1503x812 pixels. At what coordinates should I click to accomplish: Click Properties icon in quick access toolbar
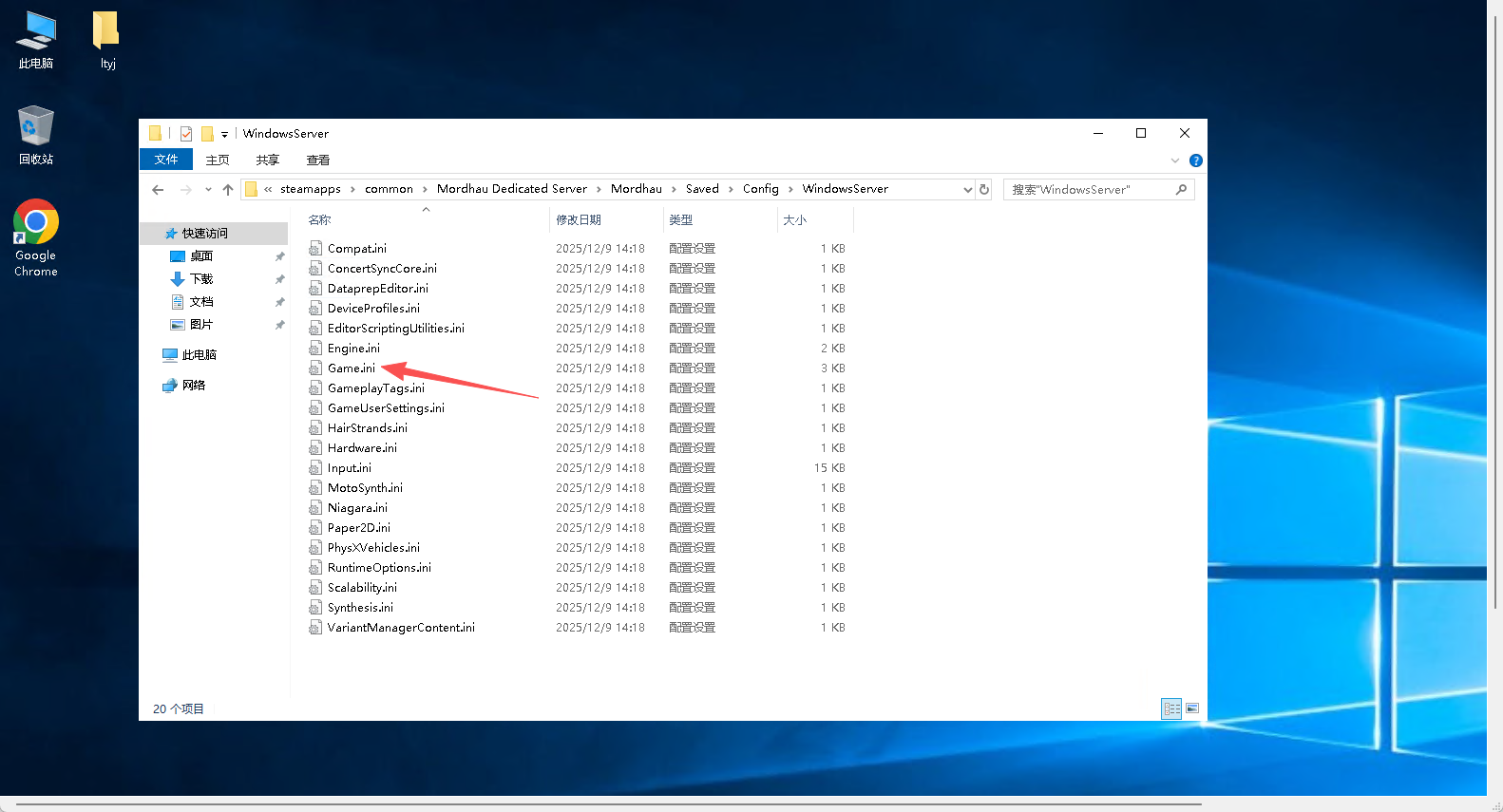click(x=186, y=134)
